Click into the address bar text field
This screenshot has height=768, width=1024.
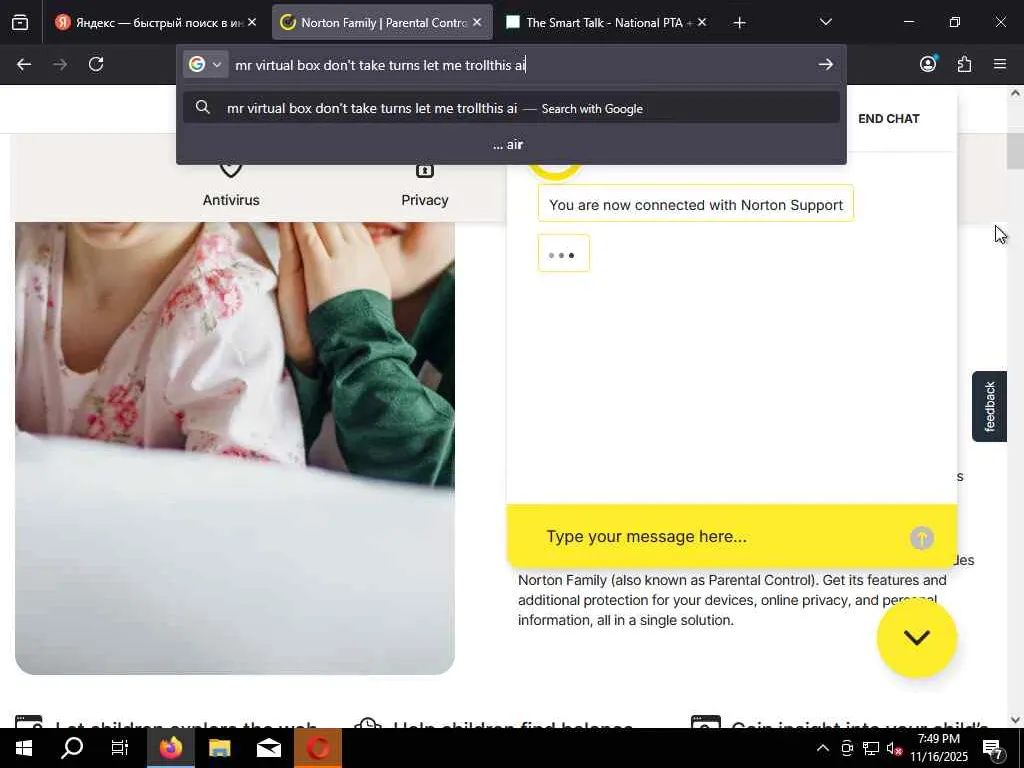pyautogui.click(x=519, y=65)
